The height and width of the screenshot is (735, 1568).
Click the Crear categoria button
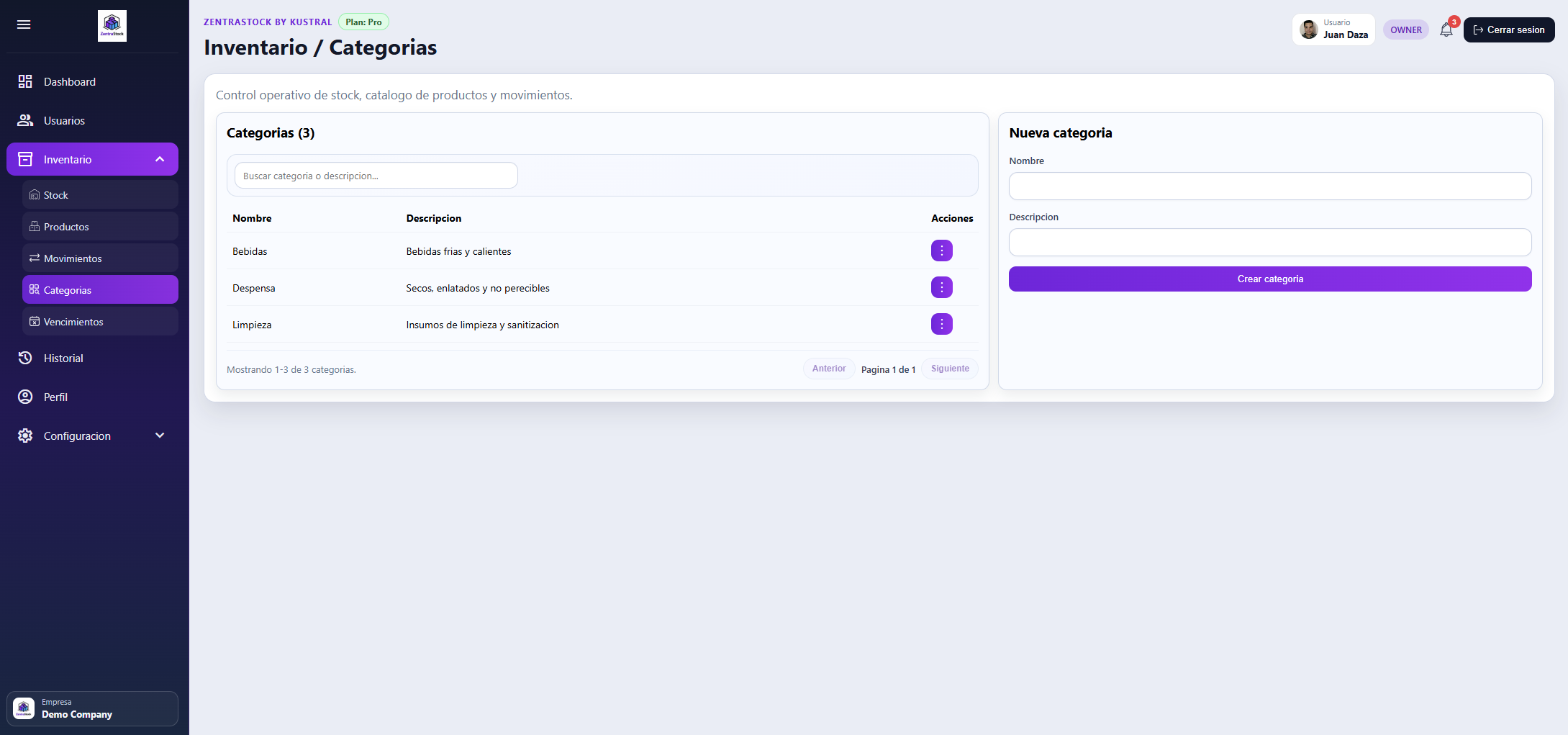click(x=1270, y=279)
